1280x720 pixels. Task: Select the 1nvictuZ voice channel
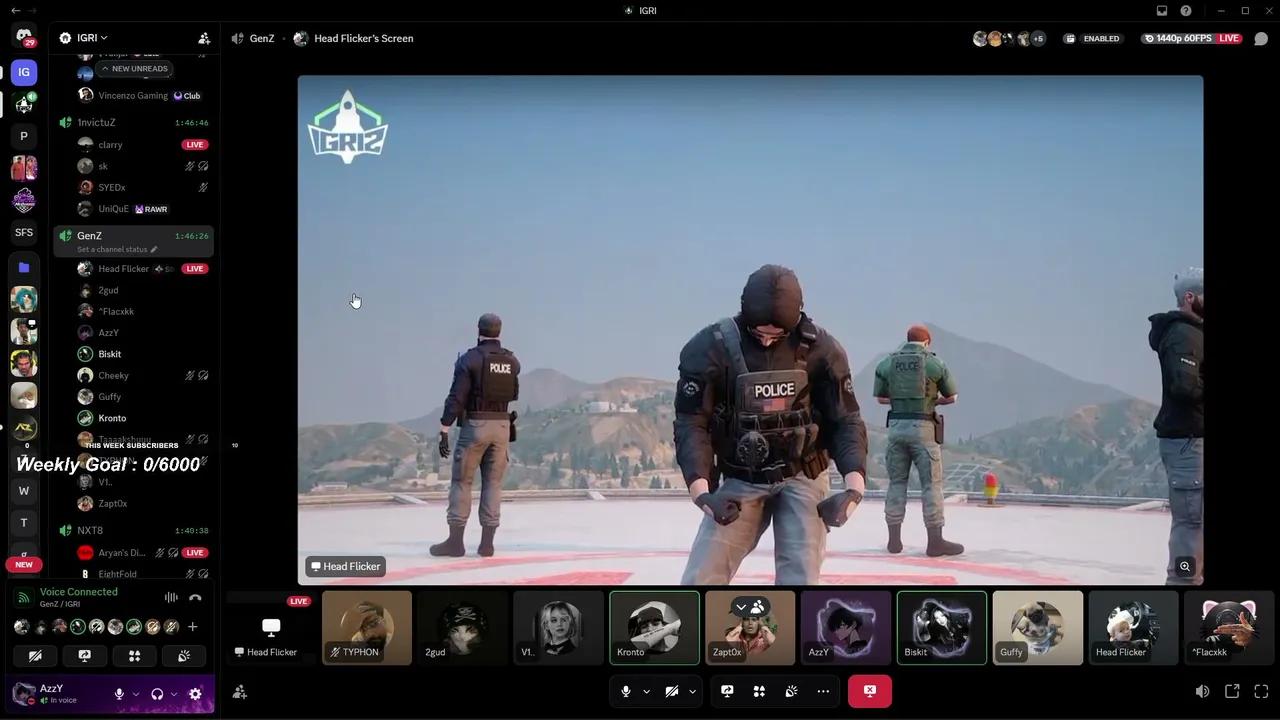[x=133, y=122]
